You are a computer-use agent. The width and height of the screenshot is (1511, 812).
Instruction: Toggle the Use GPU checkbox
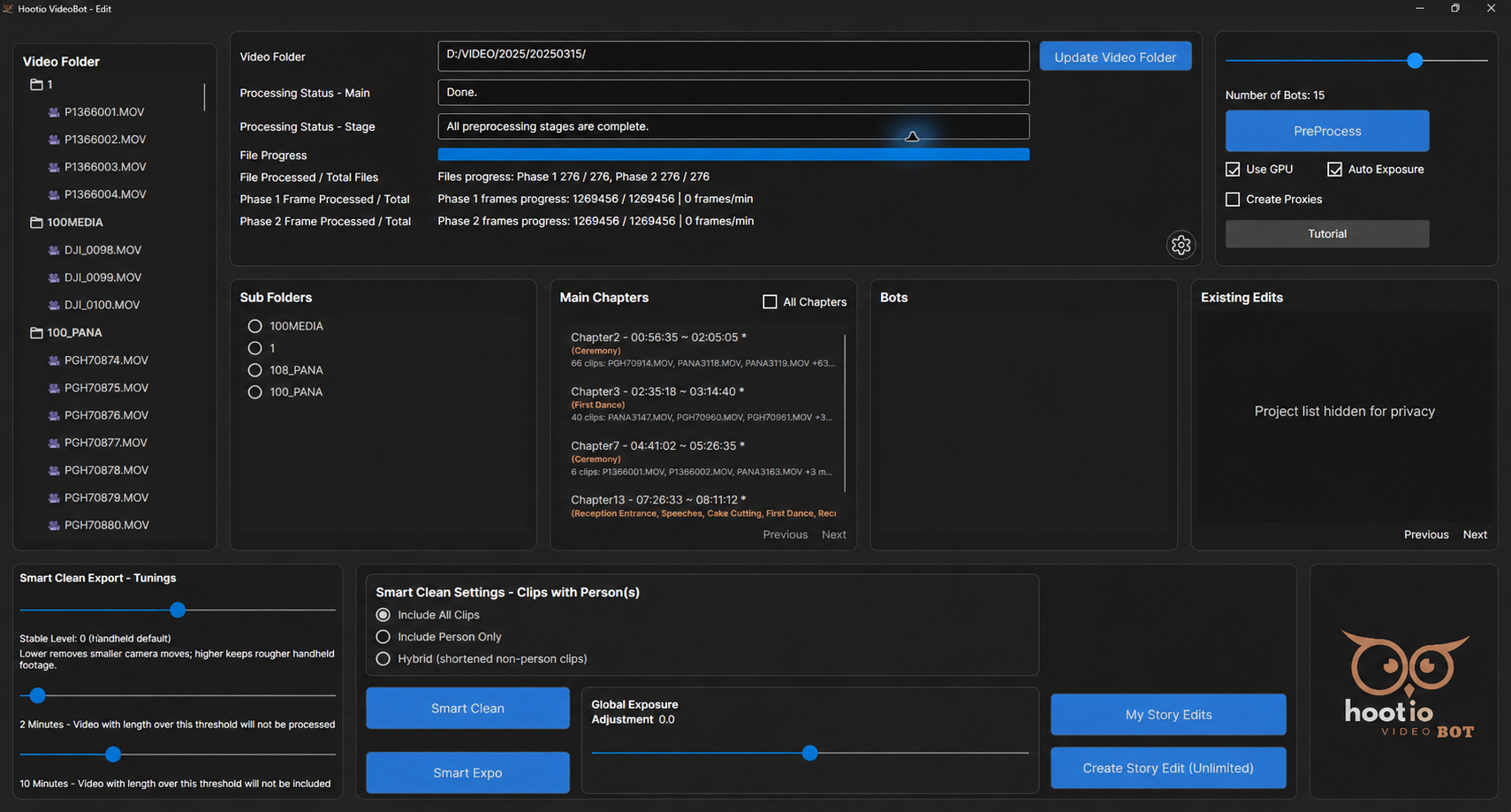pos(1233,169)
